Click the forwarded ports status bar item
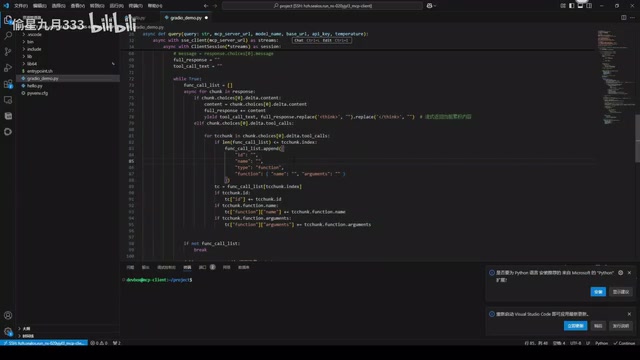640x360 pixels. [x=116, y=343]
